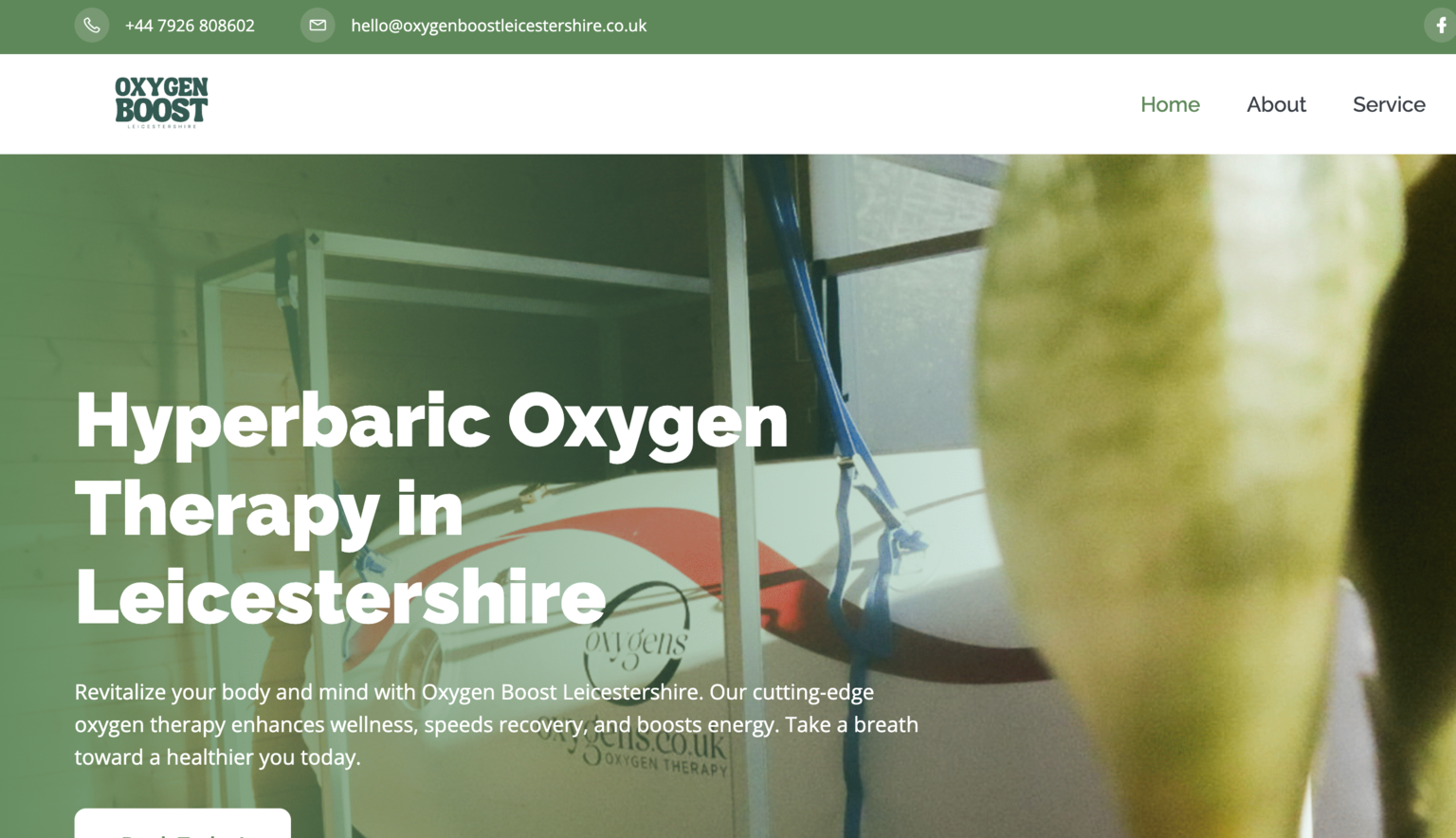Open the About page from navigation
The image size is (1456, 838).
click(x=1276, y=104)
